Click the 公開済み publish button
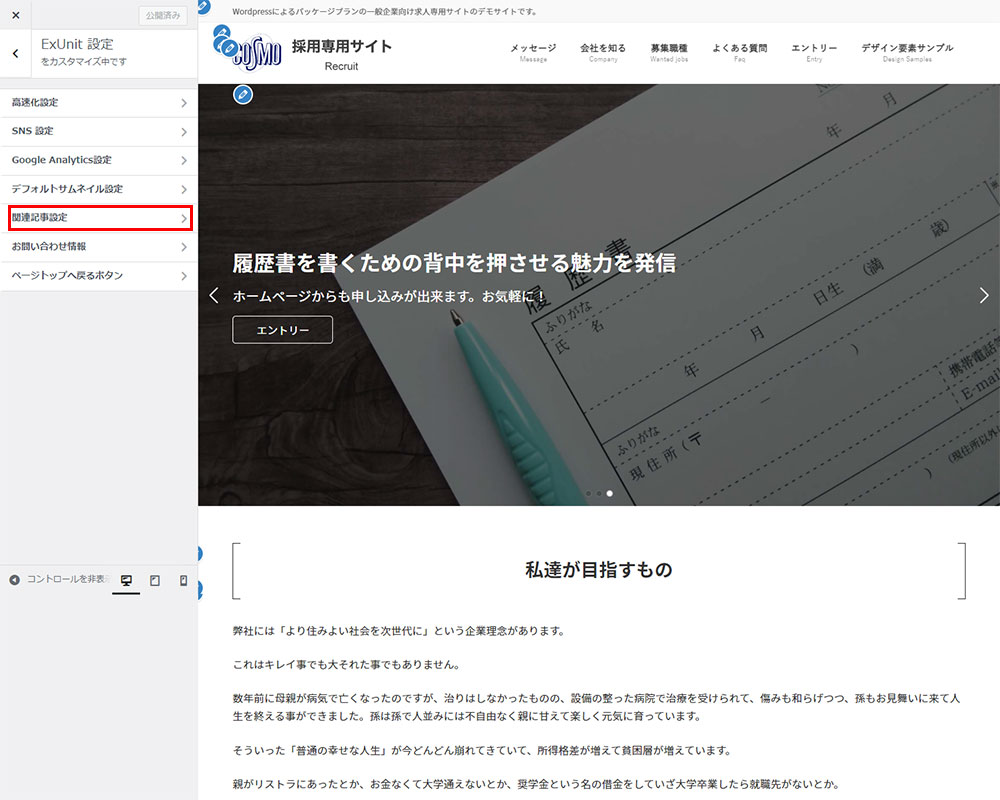Image resolution: width=1000 pixels, height=800 pixels. tap(162, 15)
